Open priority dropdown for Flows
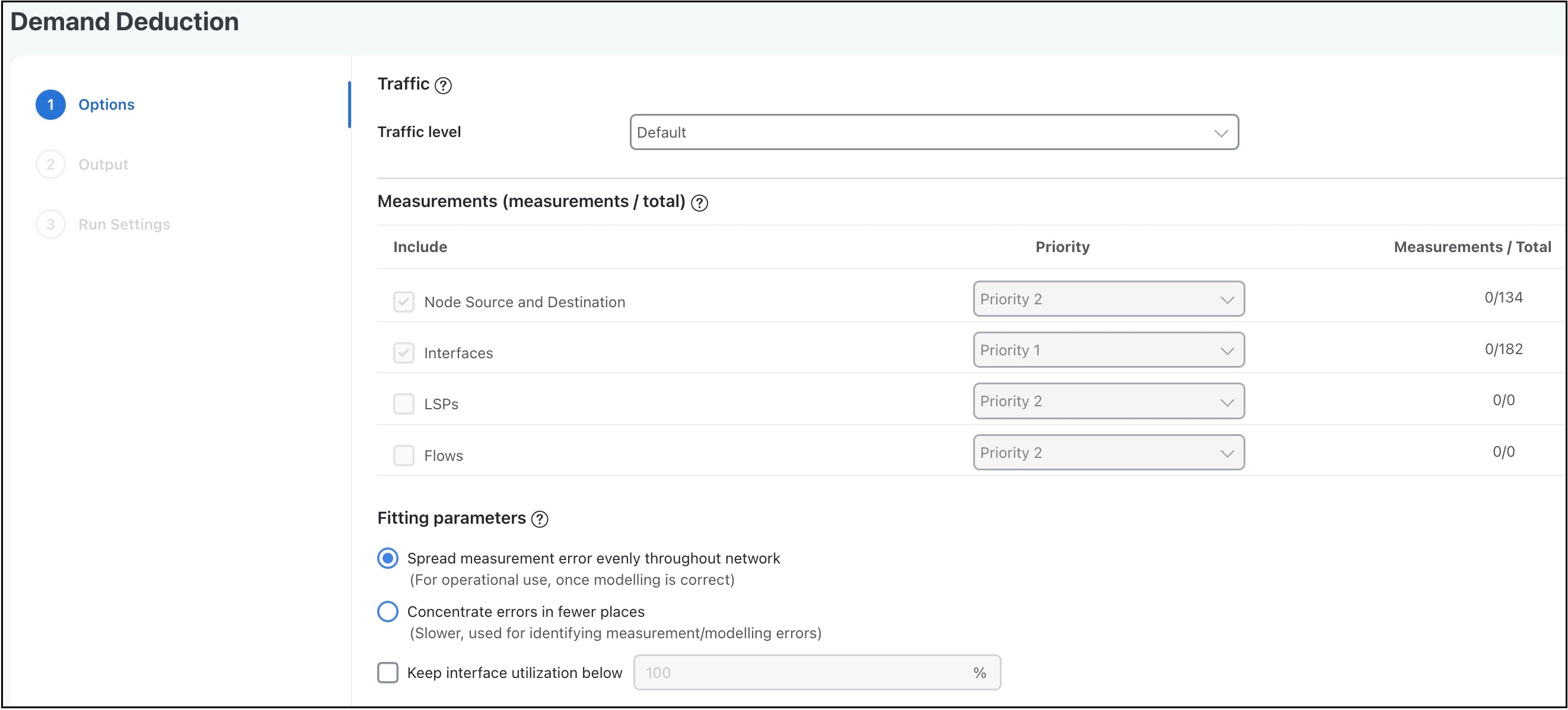 (x=1108, y=453)
